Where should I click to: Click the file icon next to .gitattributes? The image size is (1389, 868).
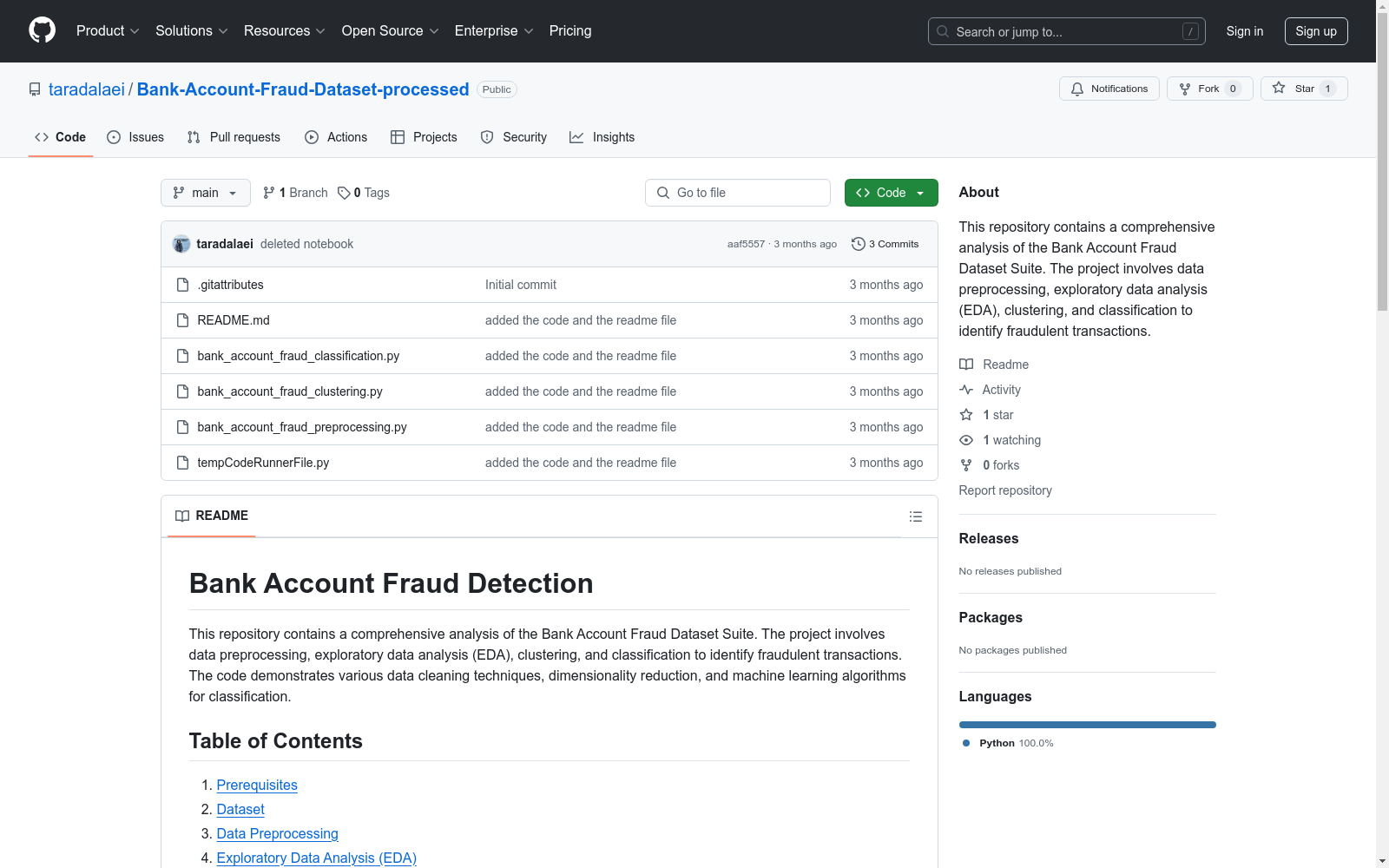tap(182, 285)
